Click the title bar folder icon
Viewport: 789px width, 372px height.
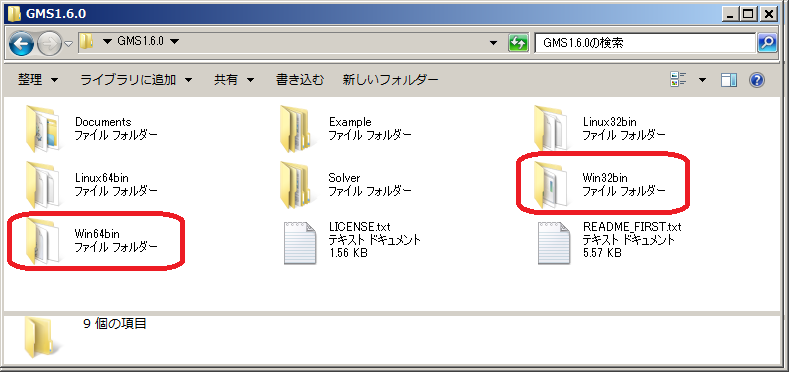tap(14, 14)
